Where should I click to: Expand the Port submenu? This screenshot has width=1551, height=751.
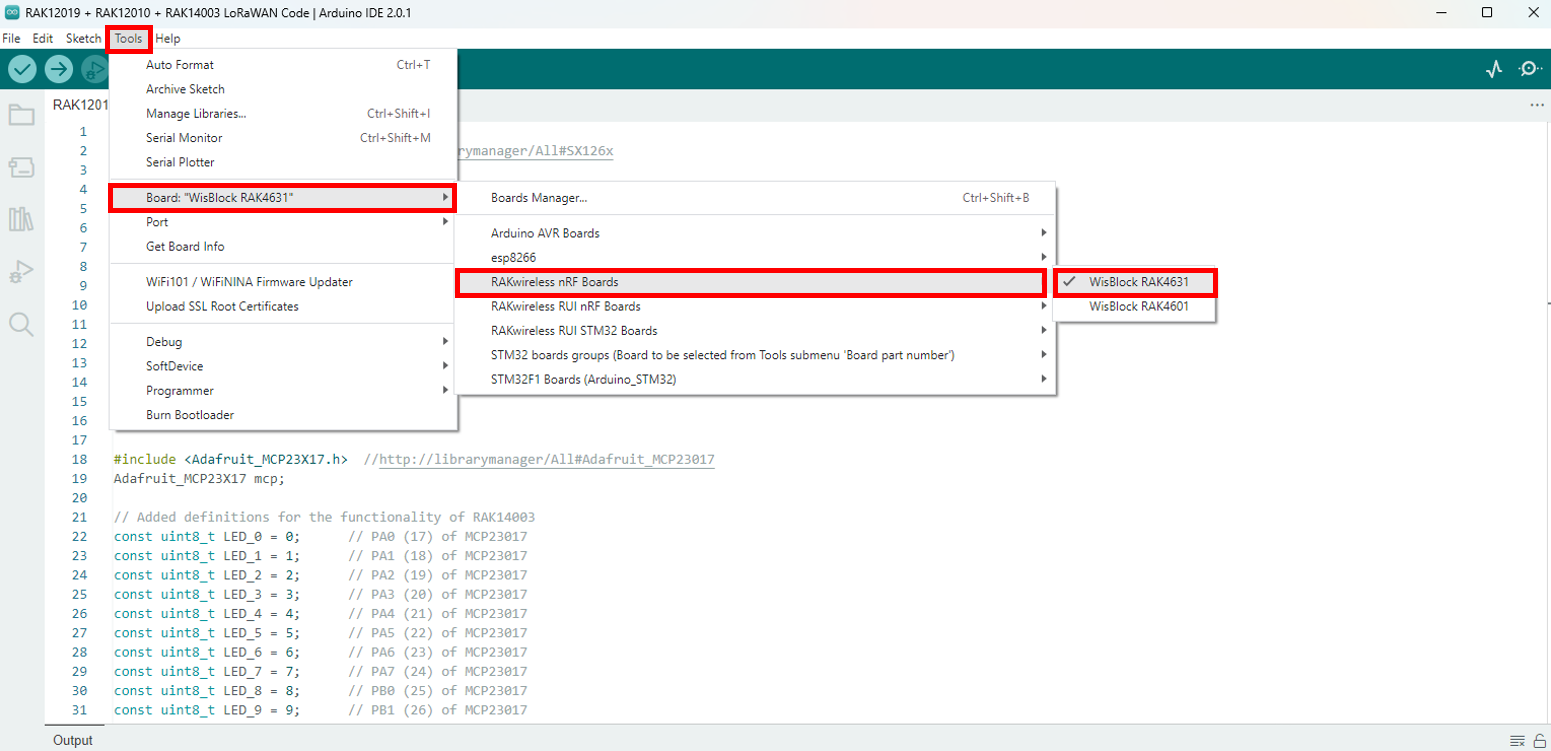click(283, 222)
